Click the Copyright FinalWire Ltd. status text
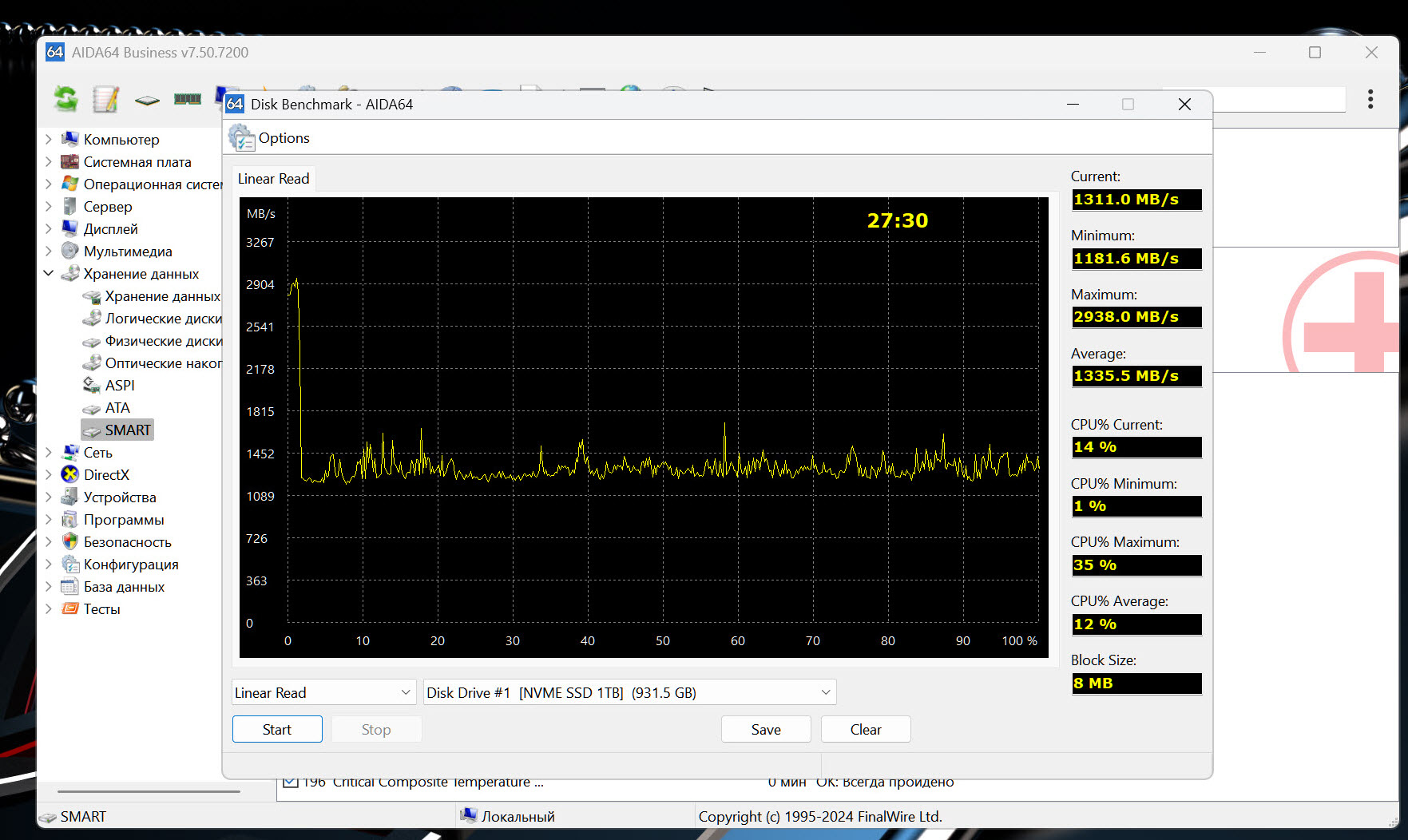1408x840 pixels. (820, 816)
